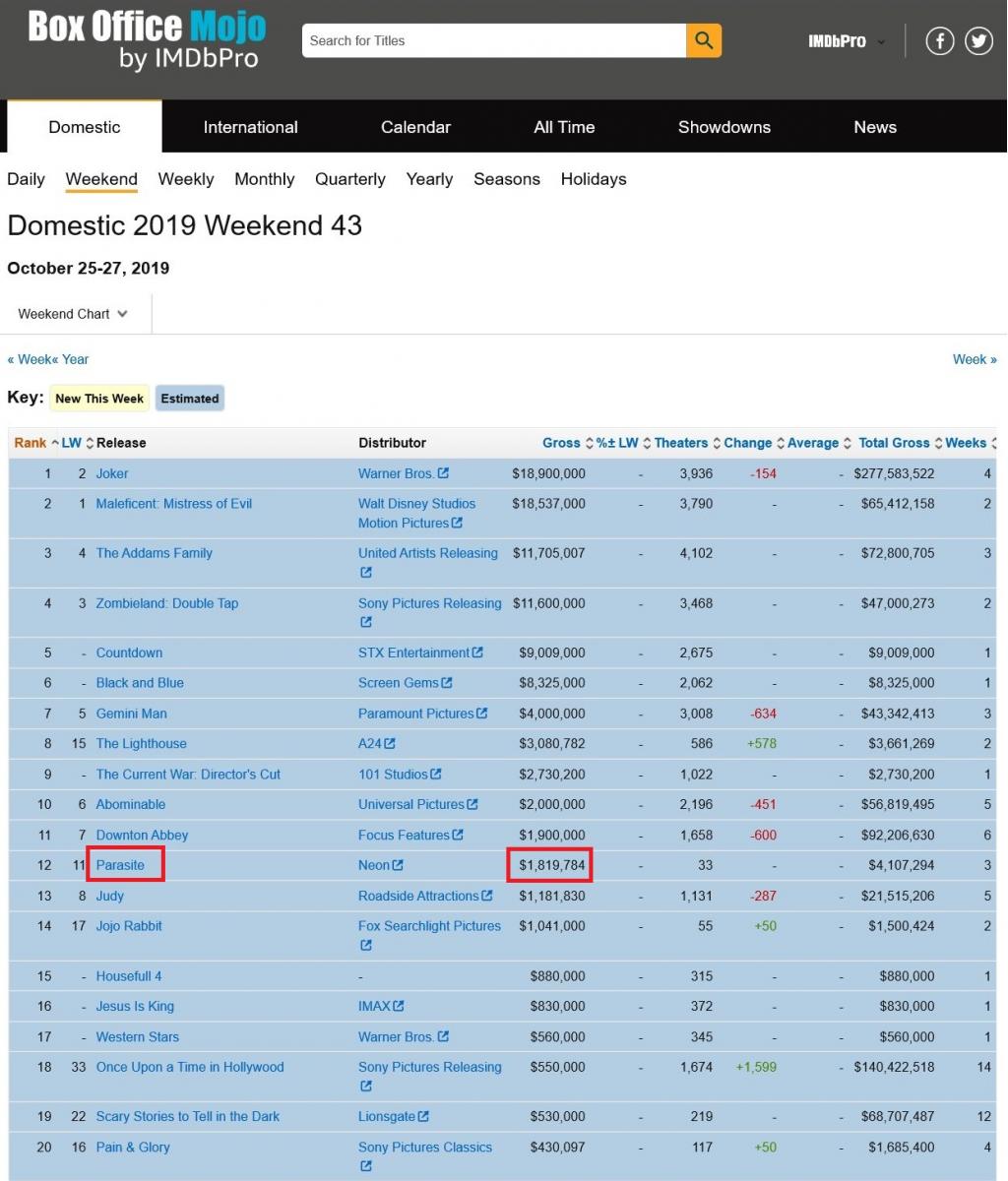Sort the table by LW column

click(78, 443)
